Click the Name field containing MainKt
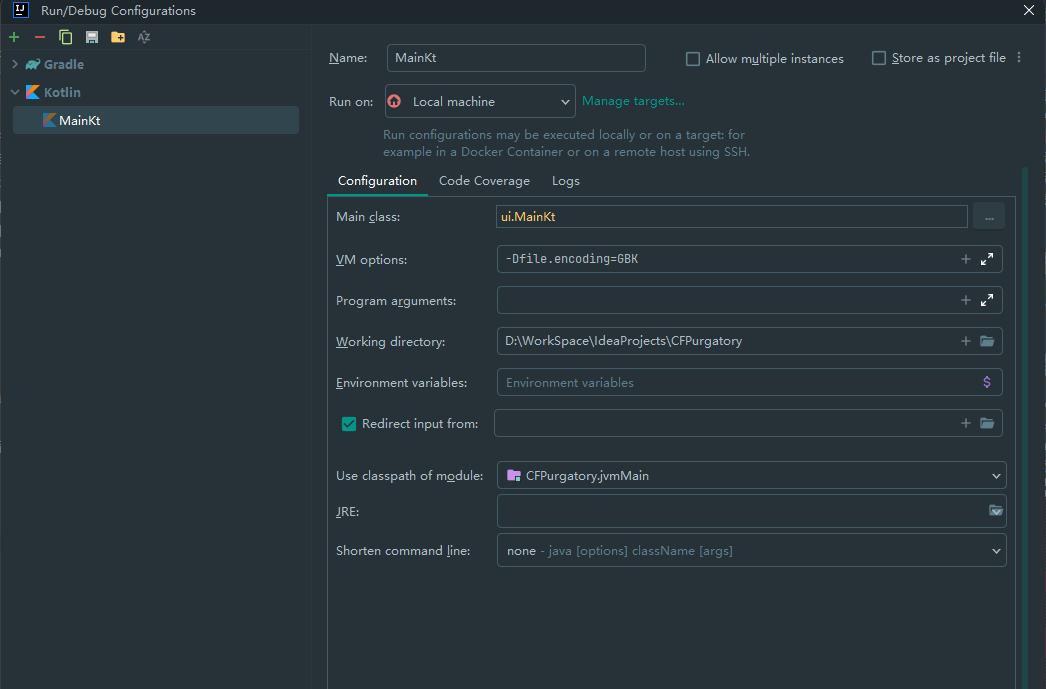The width and height of the screenshot is (1046, 689). pyautogui.click(x=516, y=58)
